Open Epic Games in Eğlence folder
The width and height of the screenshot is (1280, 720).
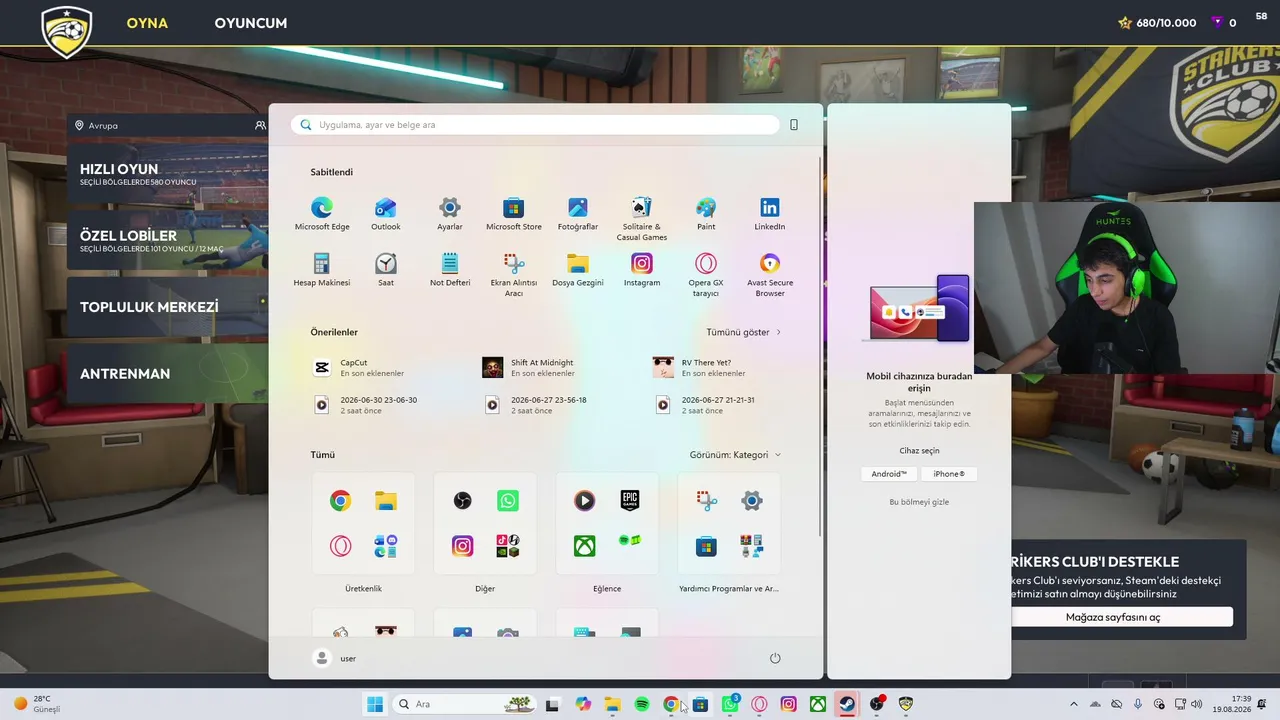coord(630,500)
